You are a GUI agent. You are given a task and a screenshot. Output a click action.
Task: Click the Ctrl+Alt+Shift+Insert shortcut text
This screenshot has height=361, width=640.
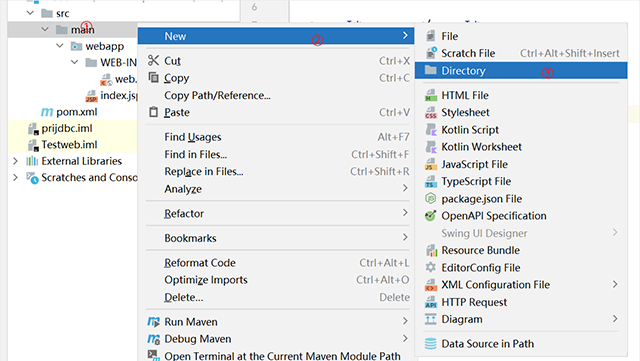[570, 53]
